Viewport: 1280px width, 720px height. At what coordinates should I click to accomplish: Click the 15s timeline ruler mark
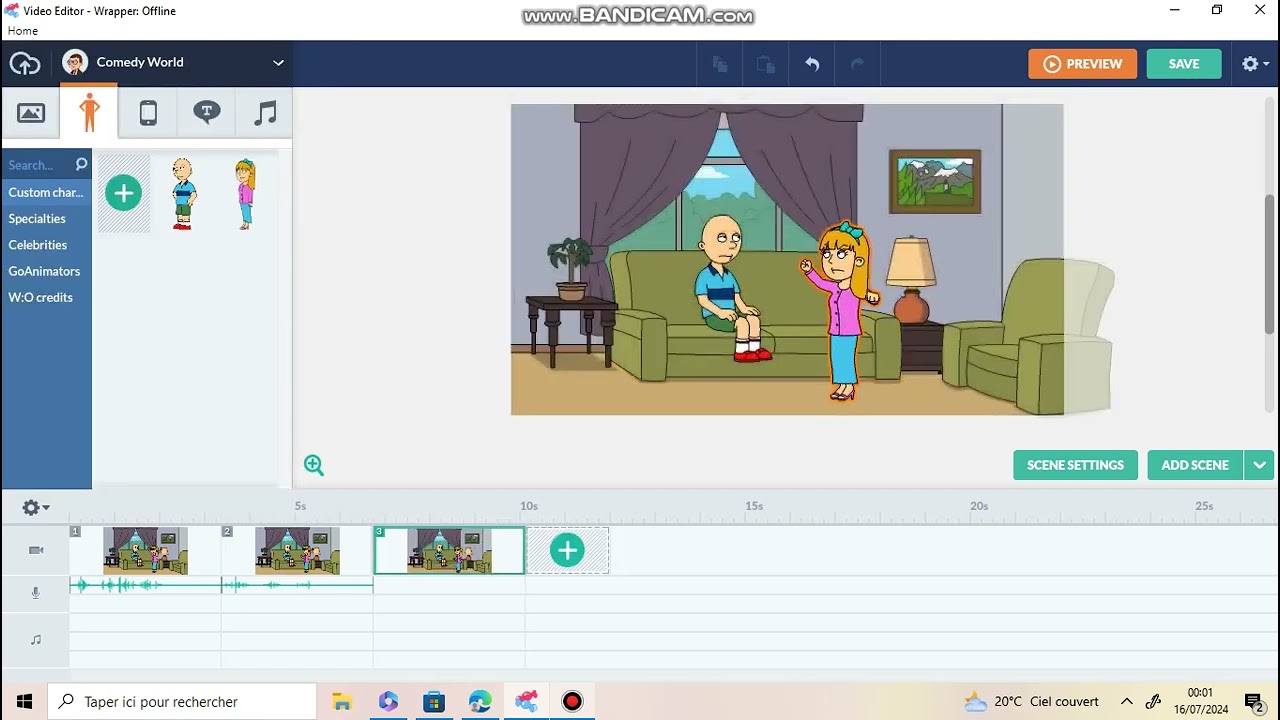pos(754,506)
